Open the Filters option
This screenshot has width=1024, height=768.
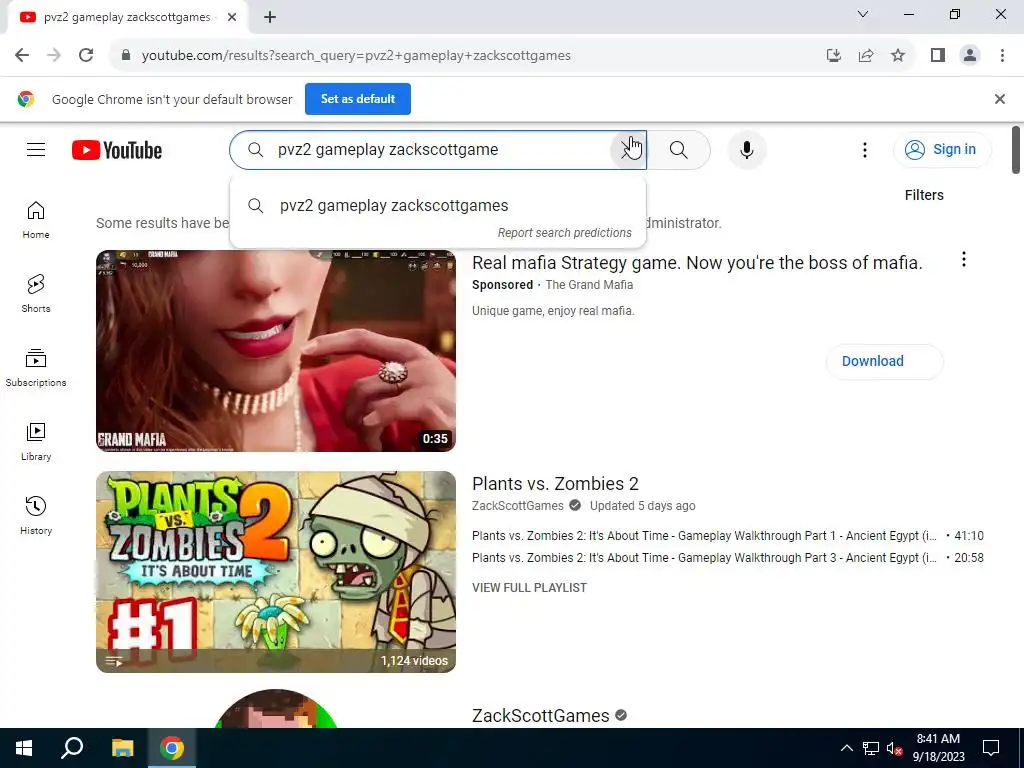click(x=923, y=195)
